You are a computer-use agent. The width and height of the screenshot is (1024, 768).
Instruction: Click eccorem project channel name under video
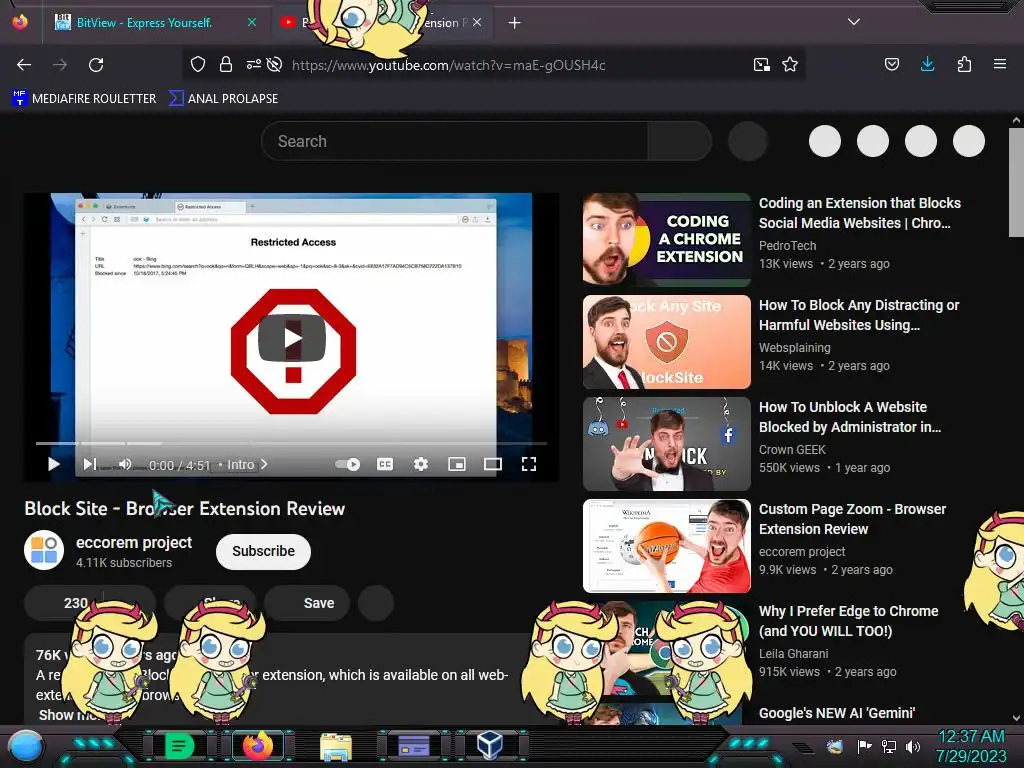[134, 542]
